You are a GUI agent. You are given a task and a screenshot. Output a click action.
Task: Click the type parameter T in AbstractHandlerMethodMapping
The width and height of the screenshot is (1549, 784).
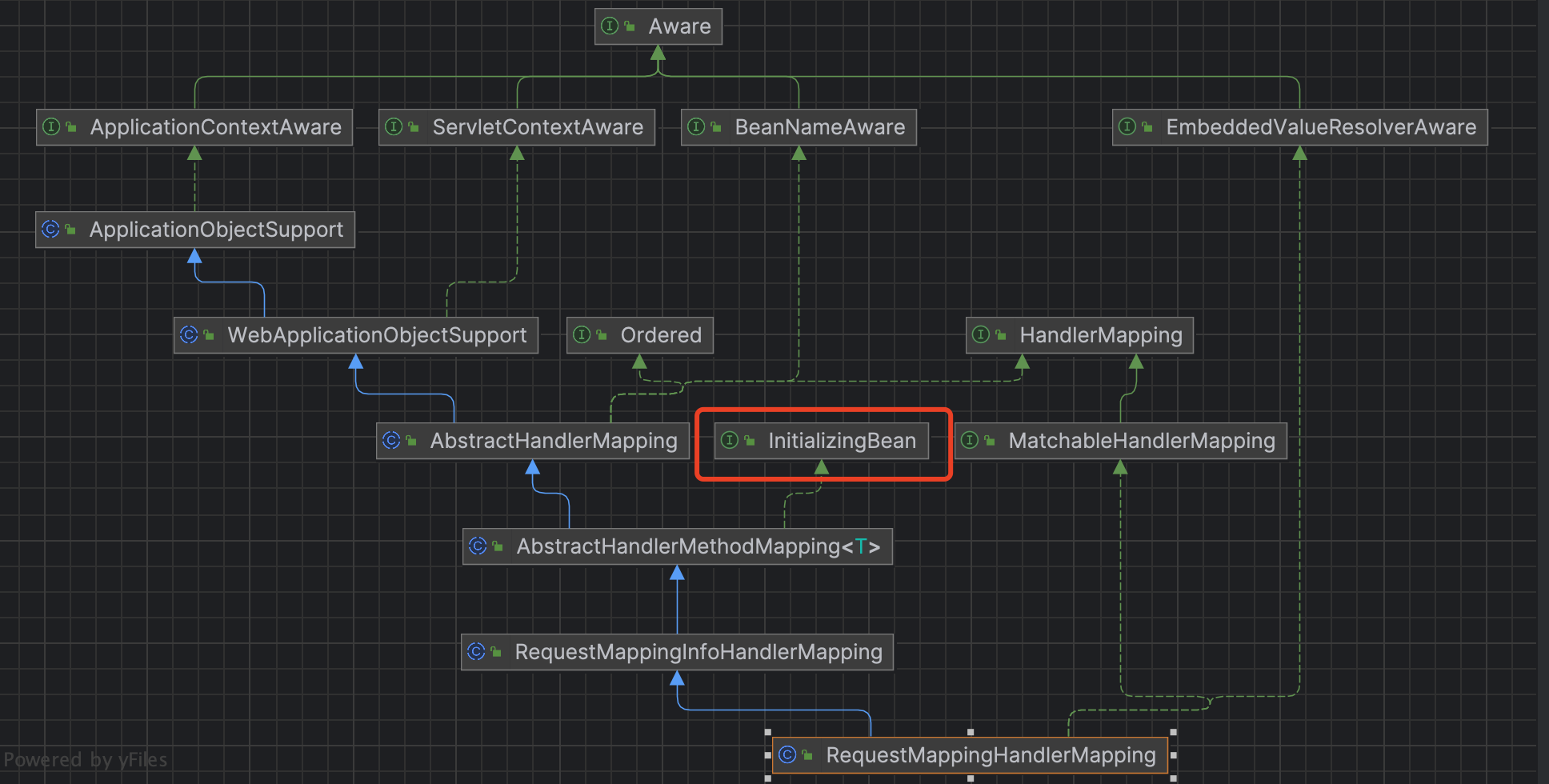coord(861,546)
